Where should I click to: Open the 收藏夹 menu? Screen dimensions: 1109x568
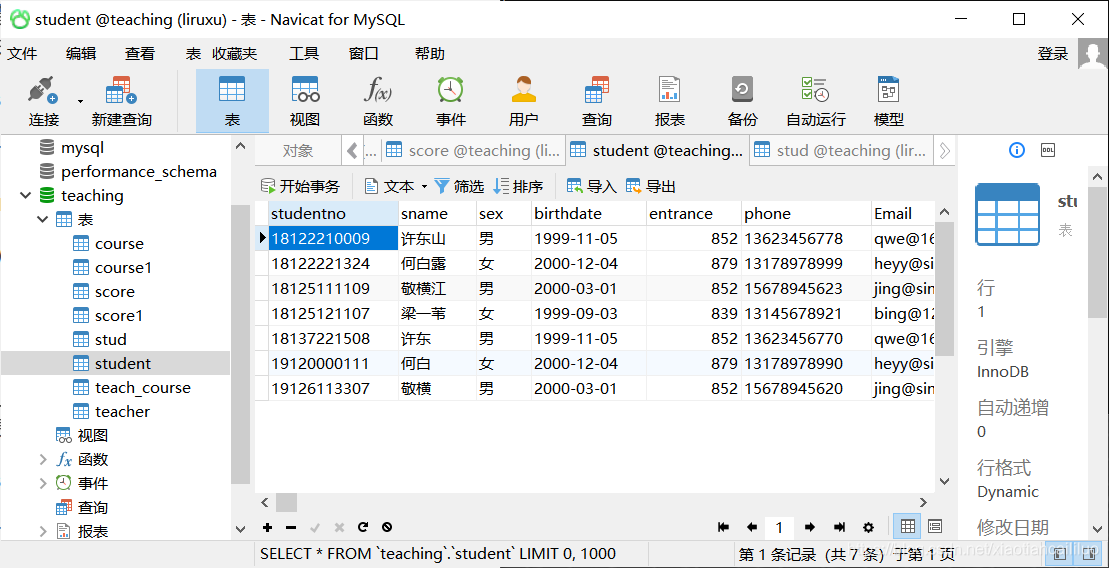pyautogui.click(x=235, y=54)
